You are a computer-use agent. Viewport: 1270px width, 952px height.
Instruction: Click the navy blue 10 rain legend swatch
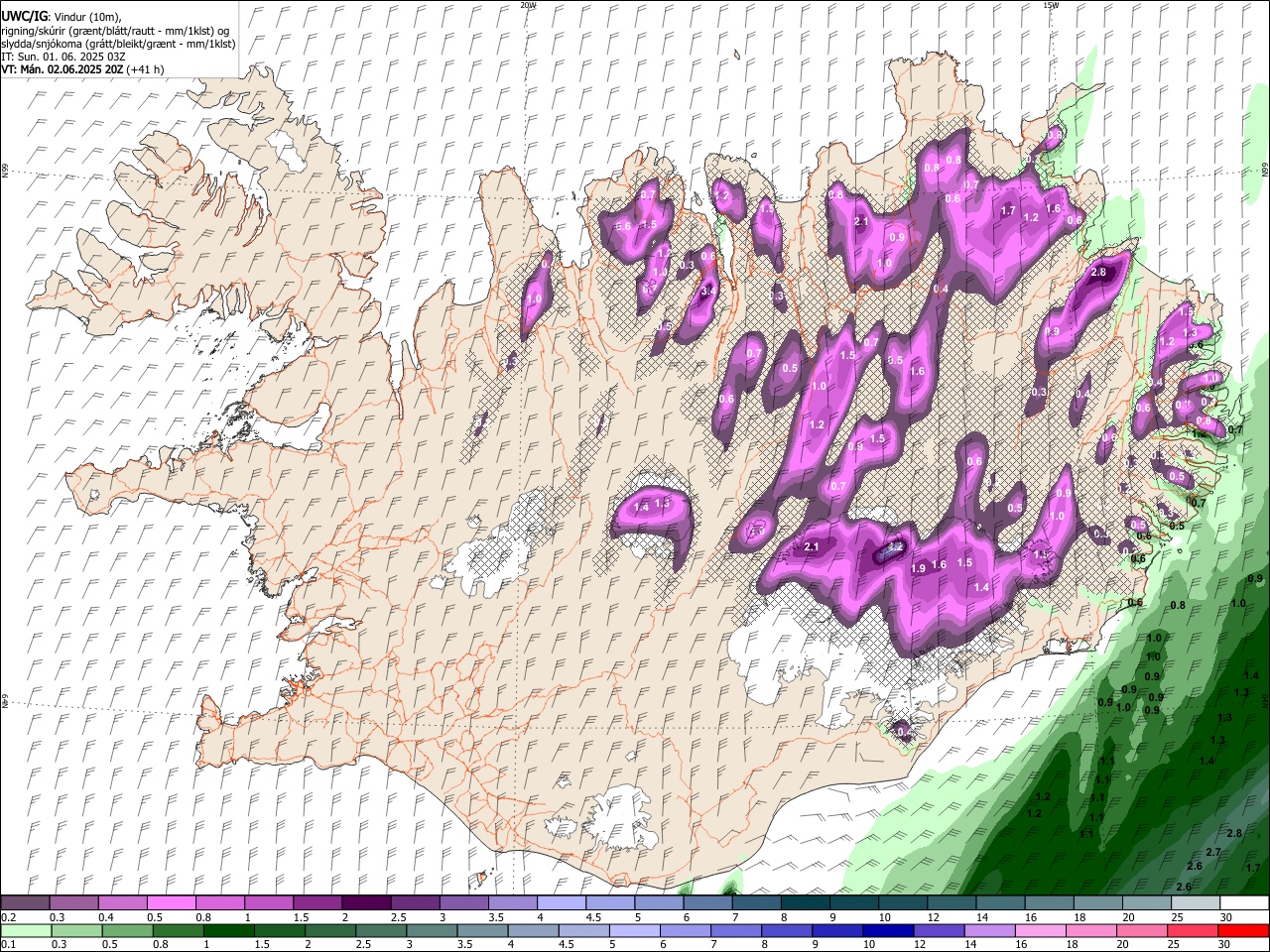point(889,931)
